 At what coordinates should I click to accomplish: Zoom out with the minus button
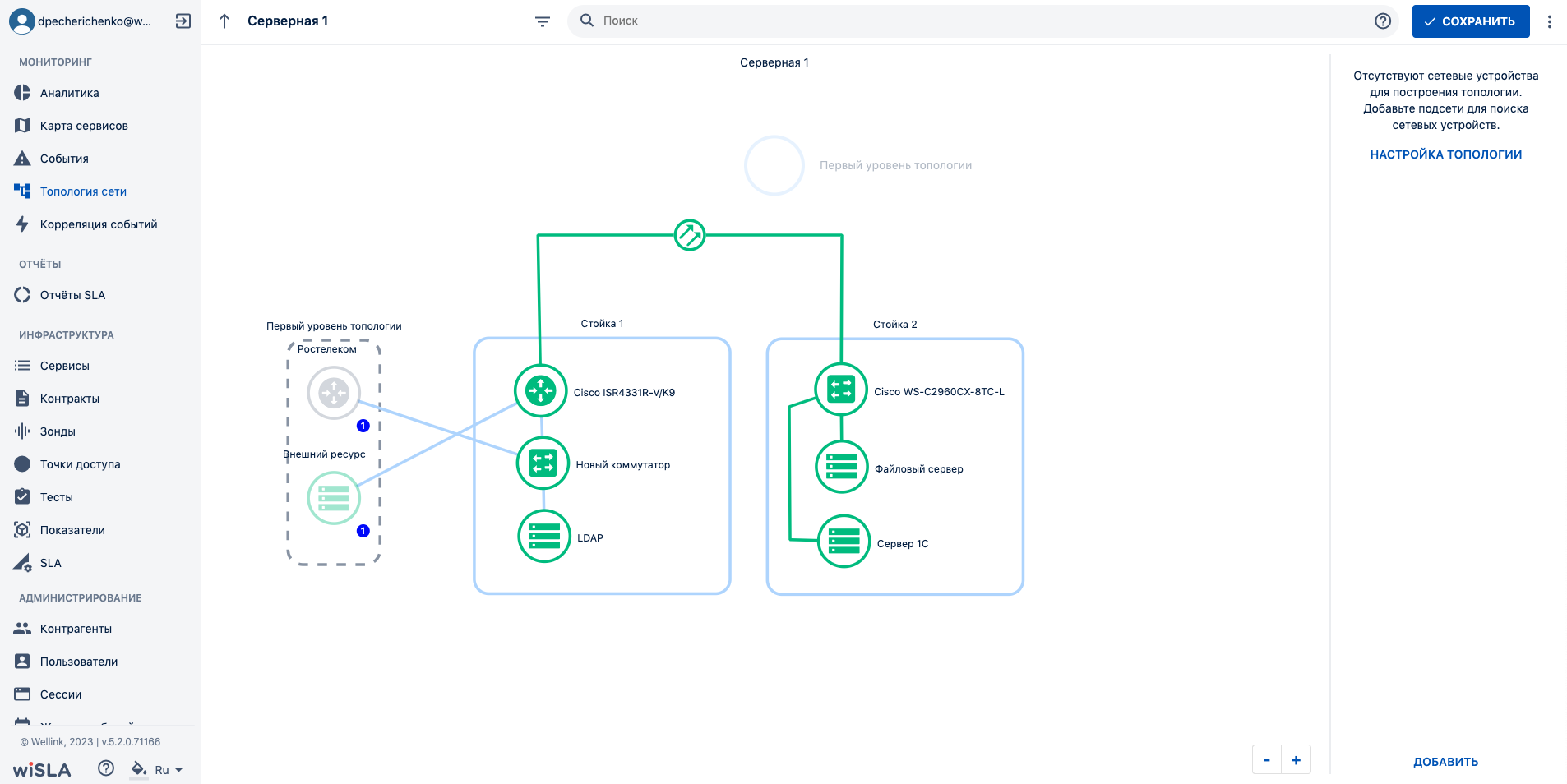click(x=1267, y=760)
